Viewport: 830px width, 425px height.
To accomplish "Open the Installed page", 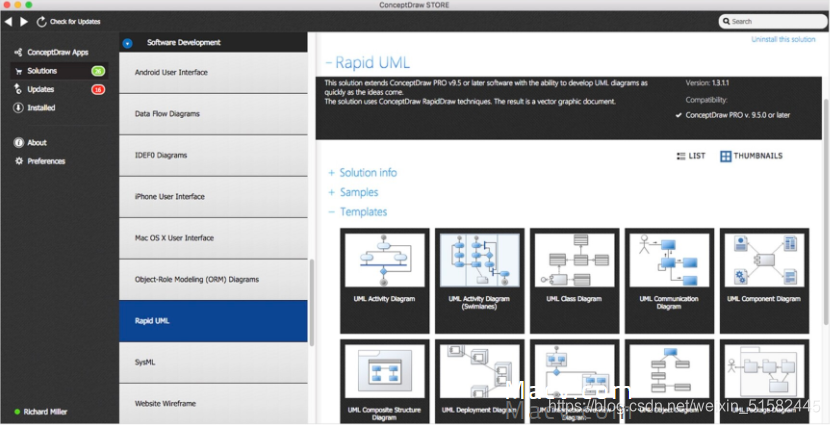I will pos(41,107).
